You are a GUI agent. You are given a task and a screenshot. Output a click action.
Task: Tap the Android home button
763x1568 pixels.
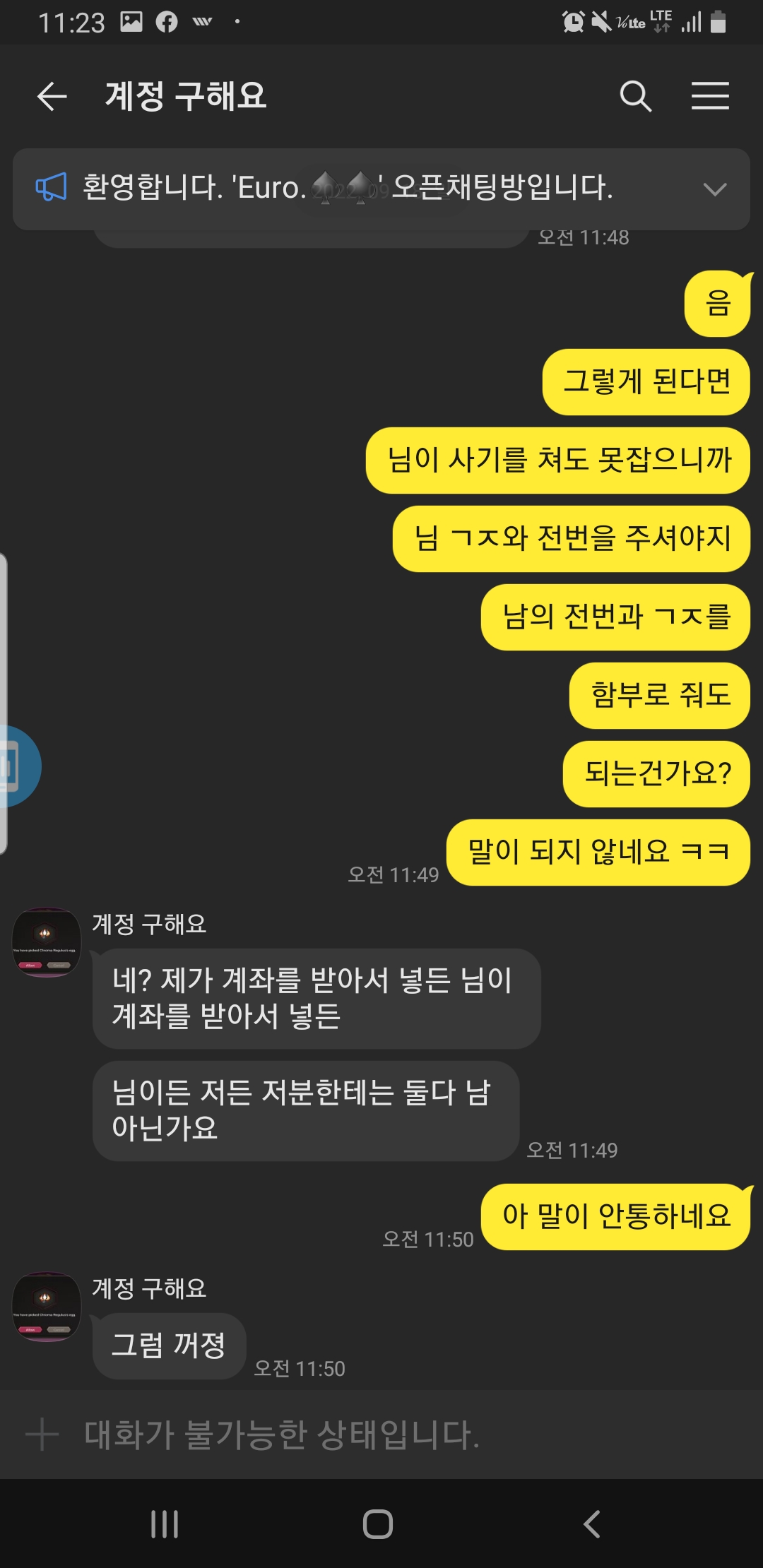[x=378, y=1524]
